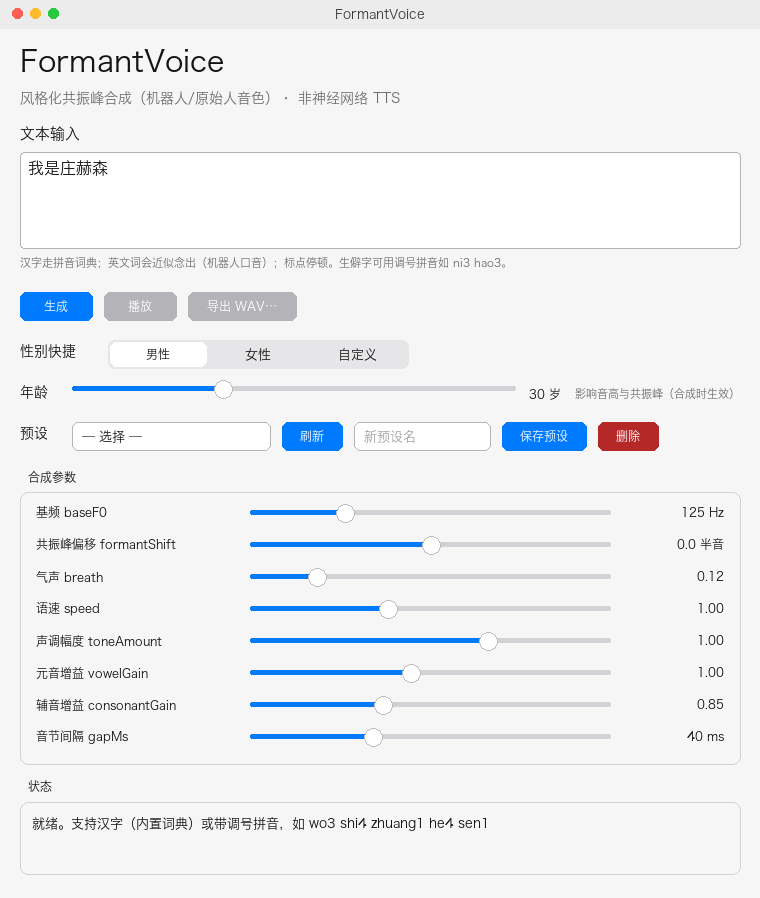Click the 40 ms gap value
The height and width of the screenshot is (898, 760).
[x=706, y=736]
